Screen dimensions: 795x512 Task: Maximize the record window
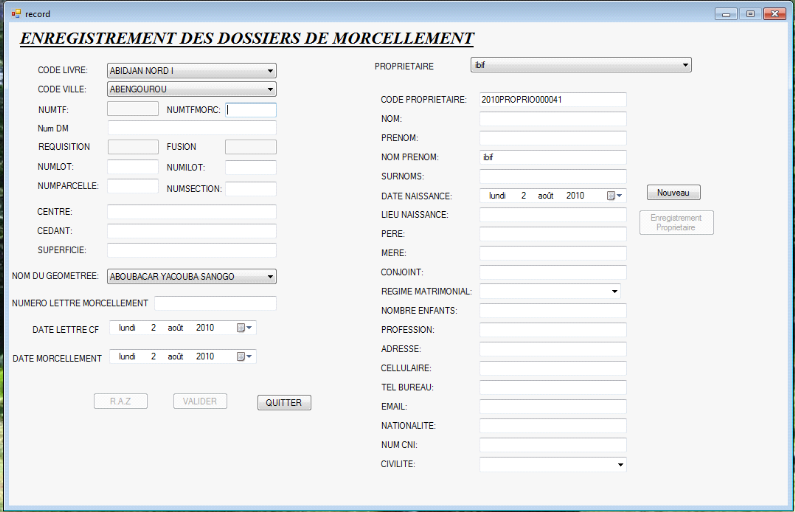click(x=750, y=14)
